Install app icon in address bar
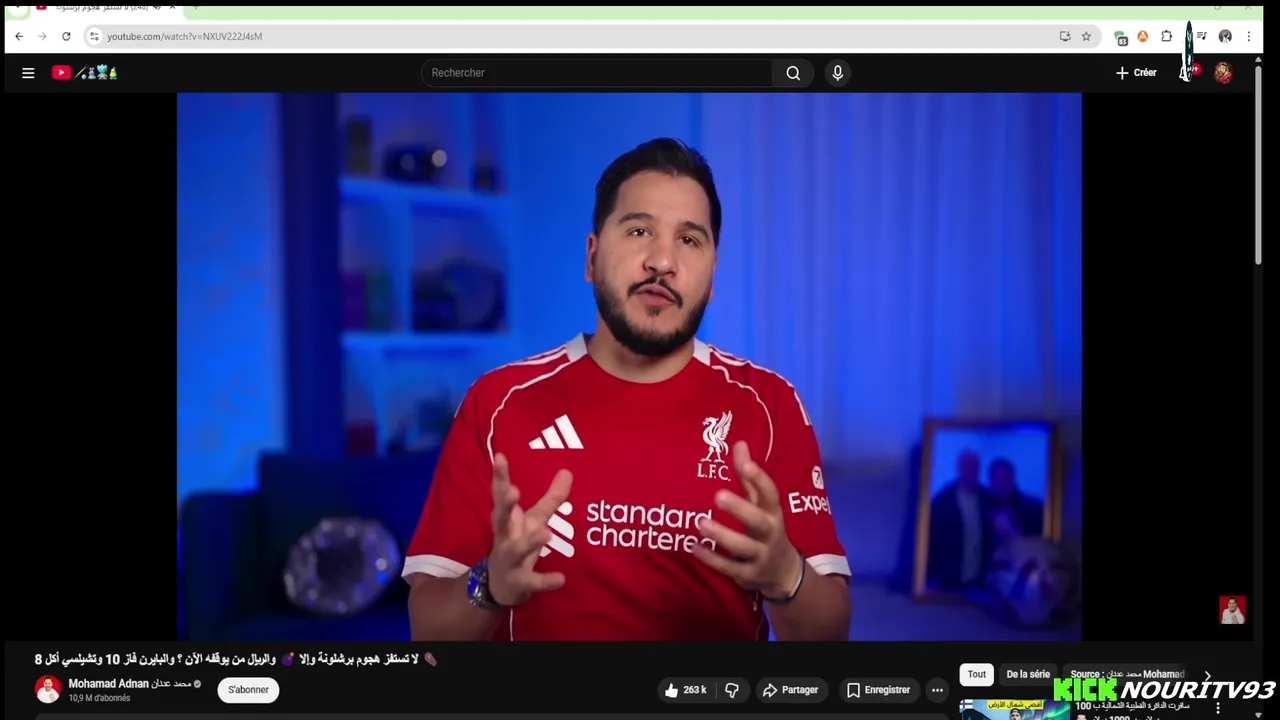Screen dimensions: 1280x720 [1065, 36]
